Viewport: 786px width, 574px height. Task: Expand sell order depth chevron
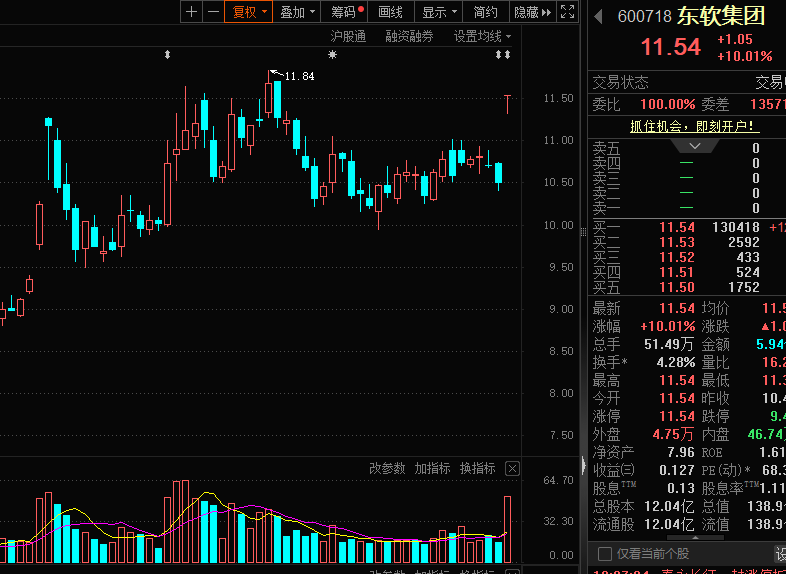click(695, 146)
